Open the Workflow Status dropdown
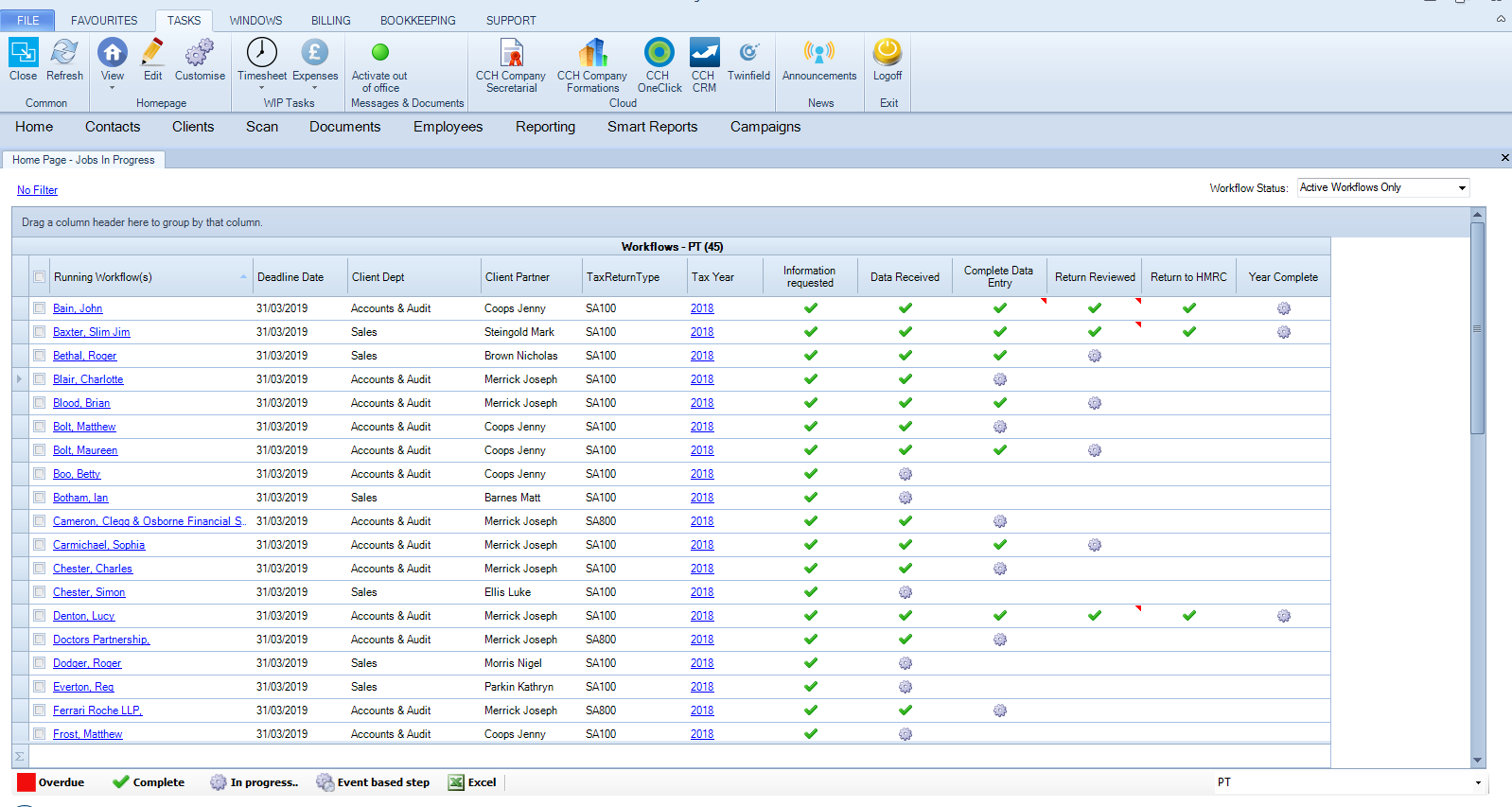Screen dimensions: 1512x807 pyautogui.click(x=1462, y=188)
